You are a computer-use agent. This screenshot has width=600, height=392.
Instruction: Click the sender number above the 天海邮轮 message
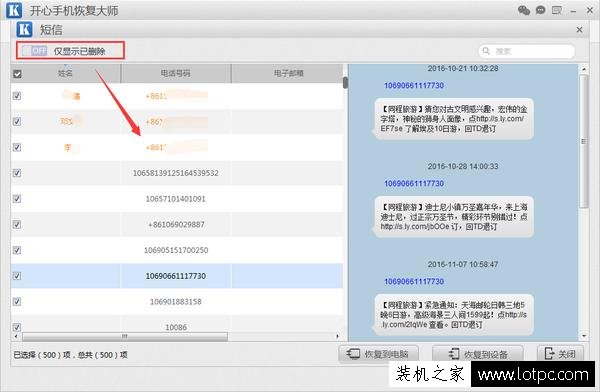[x=414, y=281]
